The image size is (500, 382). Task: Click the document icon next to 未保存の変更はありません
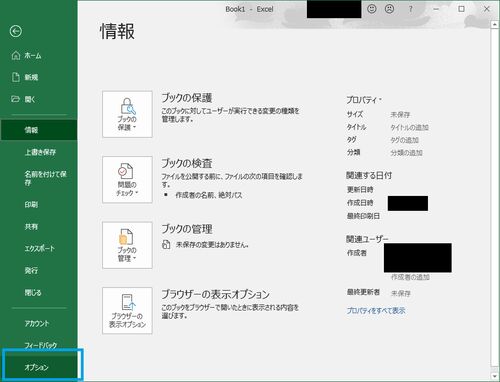click(166, 244)
